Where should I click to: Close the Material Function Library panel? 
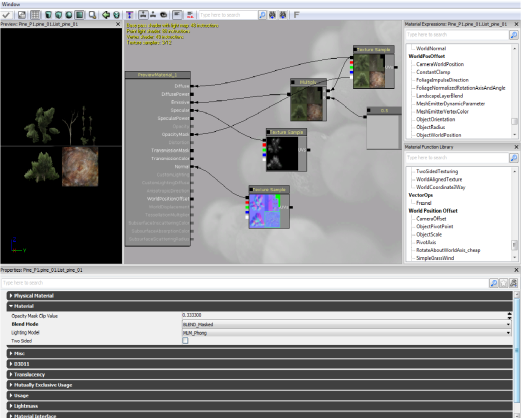tap(516, 147)
